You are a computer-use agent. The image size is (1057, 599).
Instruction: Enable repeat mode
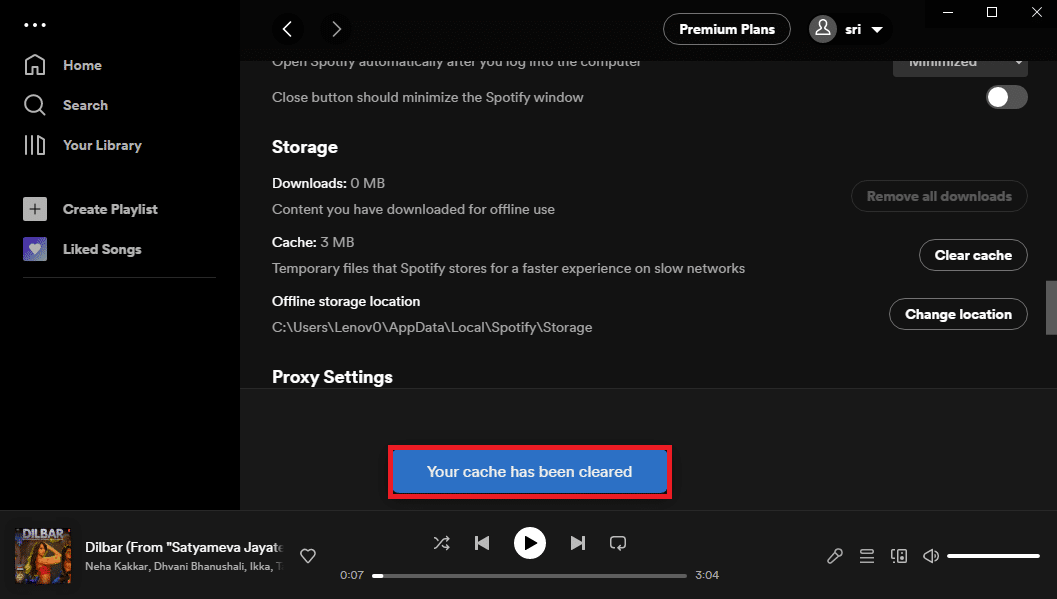618,543
